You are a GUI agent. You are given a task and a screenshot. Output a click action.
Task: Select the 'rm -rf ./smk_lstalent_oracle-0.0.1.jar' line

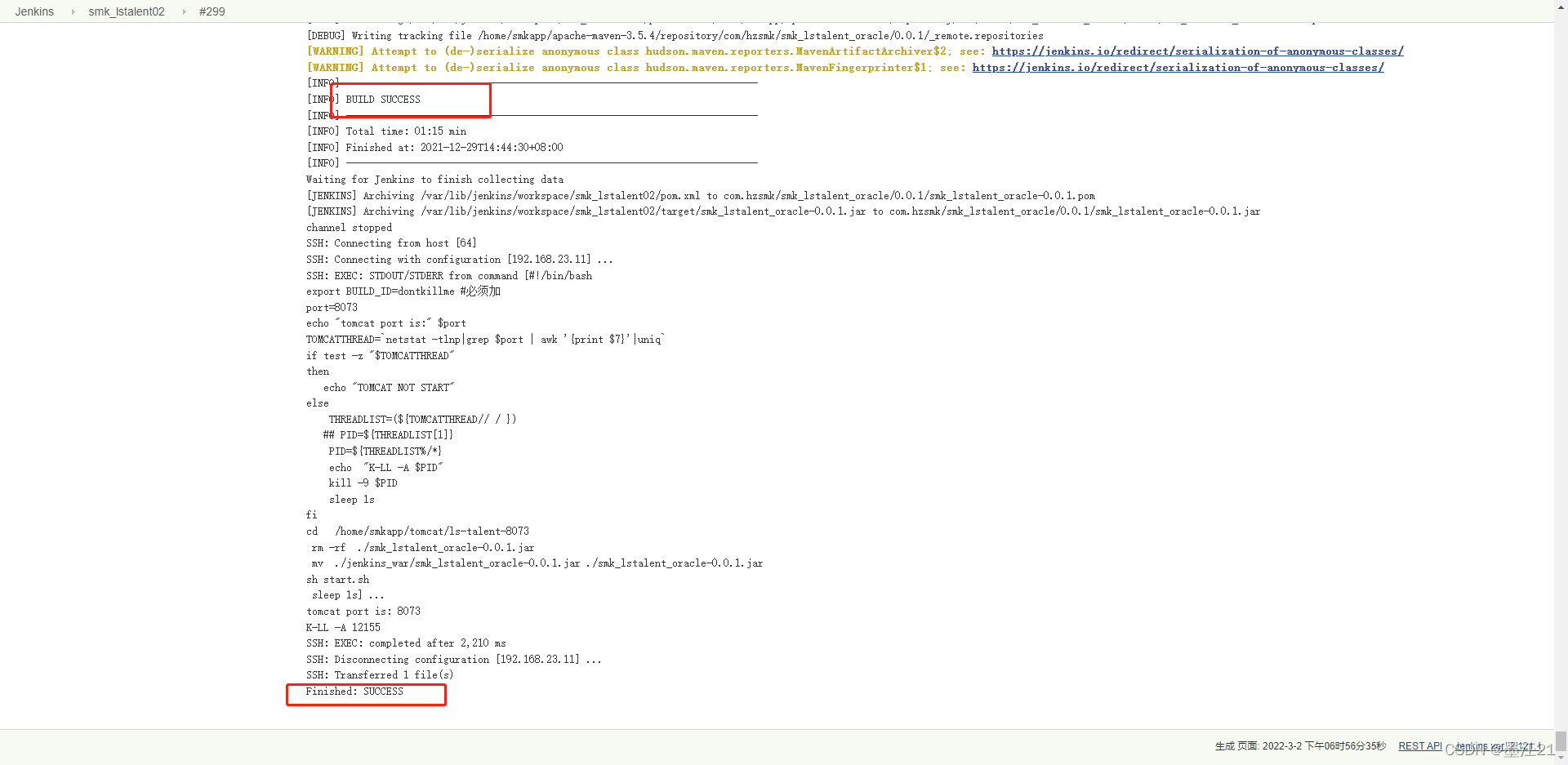point(423,548)
